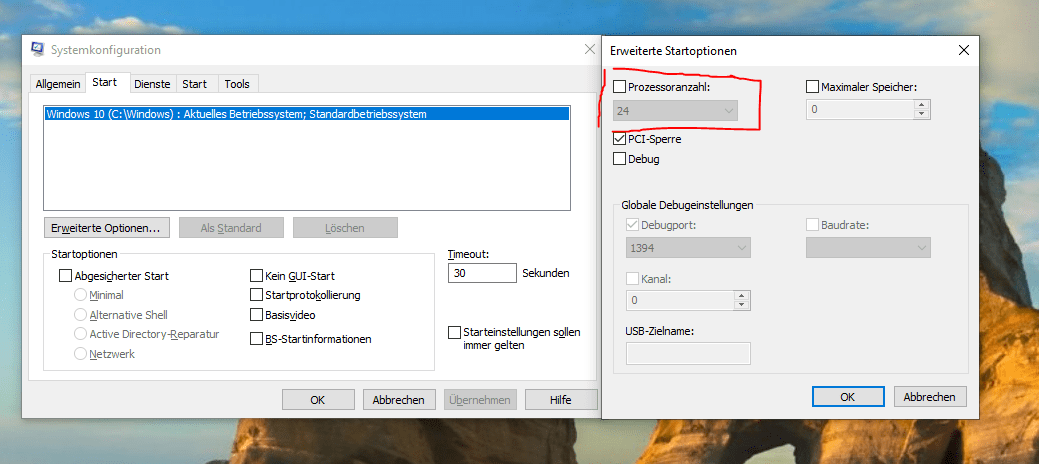Screen dimensions: 1039x464
Task: Enable Maximaler Speicher checkbox
Action: pyautogui.click(x=812, y=86)
